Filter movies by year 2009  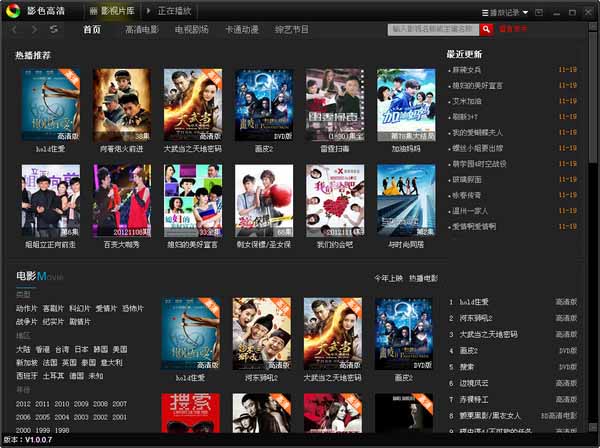click(x=81, y=404)
